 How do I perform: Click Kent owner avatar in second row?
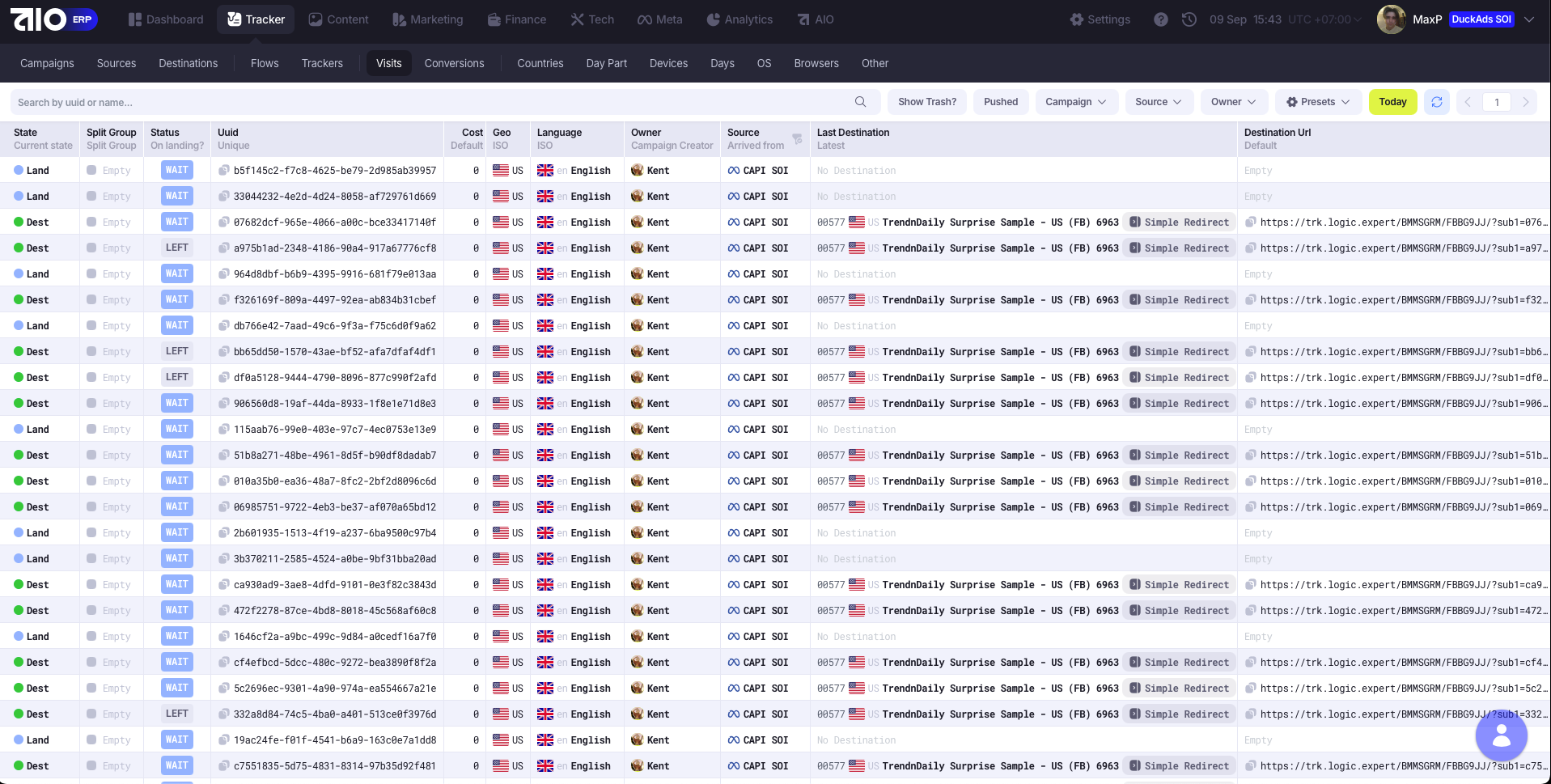coord(638,197)
